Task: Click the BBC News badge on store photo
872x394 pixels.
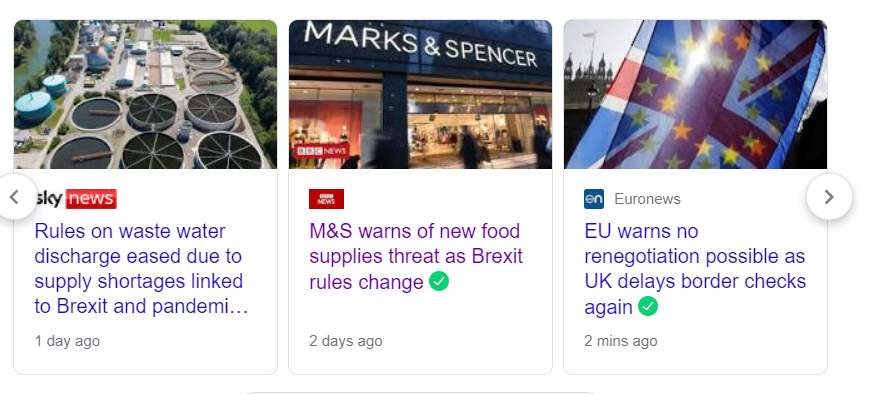Action: (x=321, y=151)
